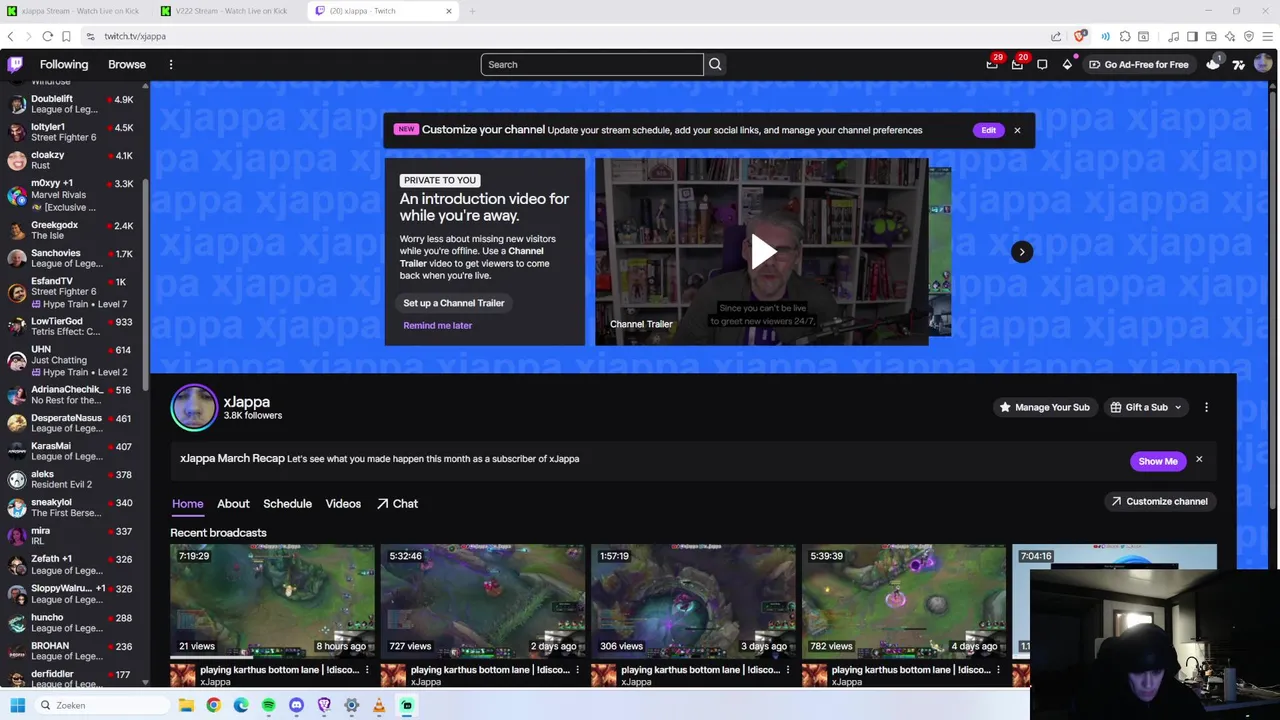This screenshot has height=720, width=1280.
Task: Open options for the 21 views broadcast
Action: tap(367, 670)
